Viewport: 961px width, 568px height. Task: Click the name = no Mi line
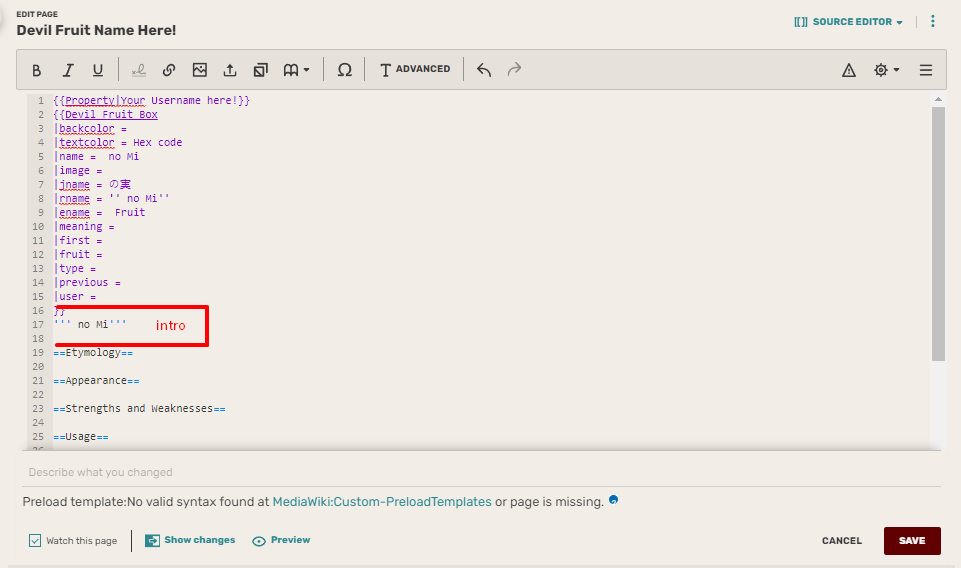(x=96, y=157)
